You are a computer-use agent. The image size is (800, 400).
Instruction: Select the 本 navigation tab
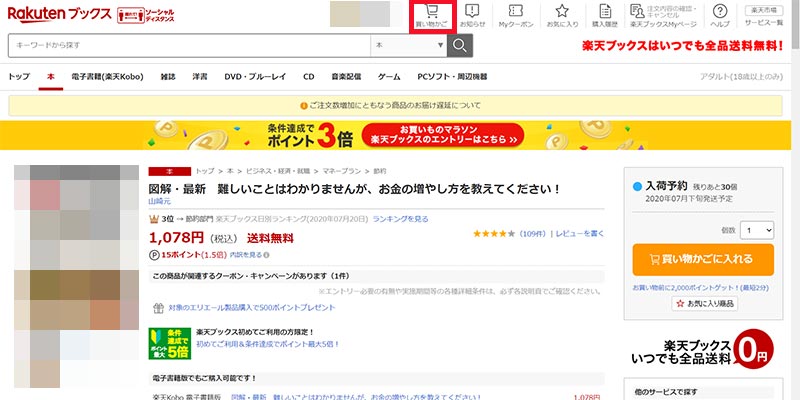51,77
